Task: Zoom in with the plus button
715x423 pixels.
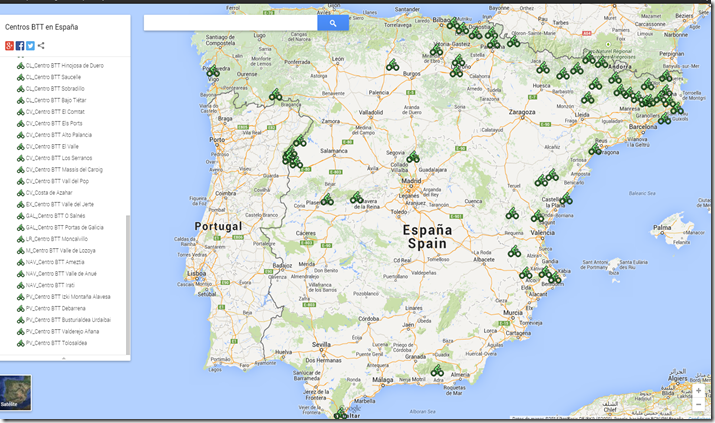Action: pos(698,391)
